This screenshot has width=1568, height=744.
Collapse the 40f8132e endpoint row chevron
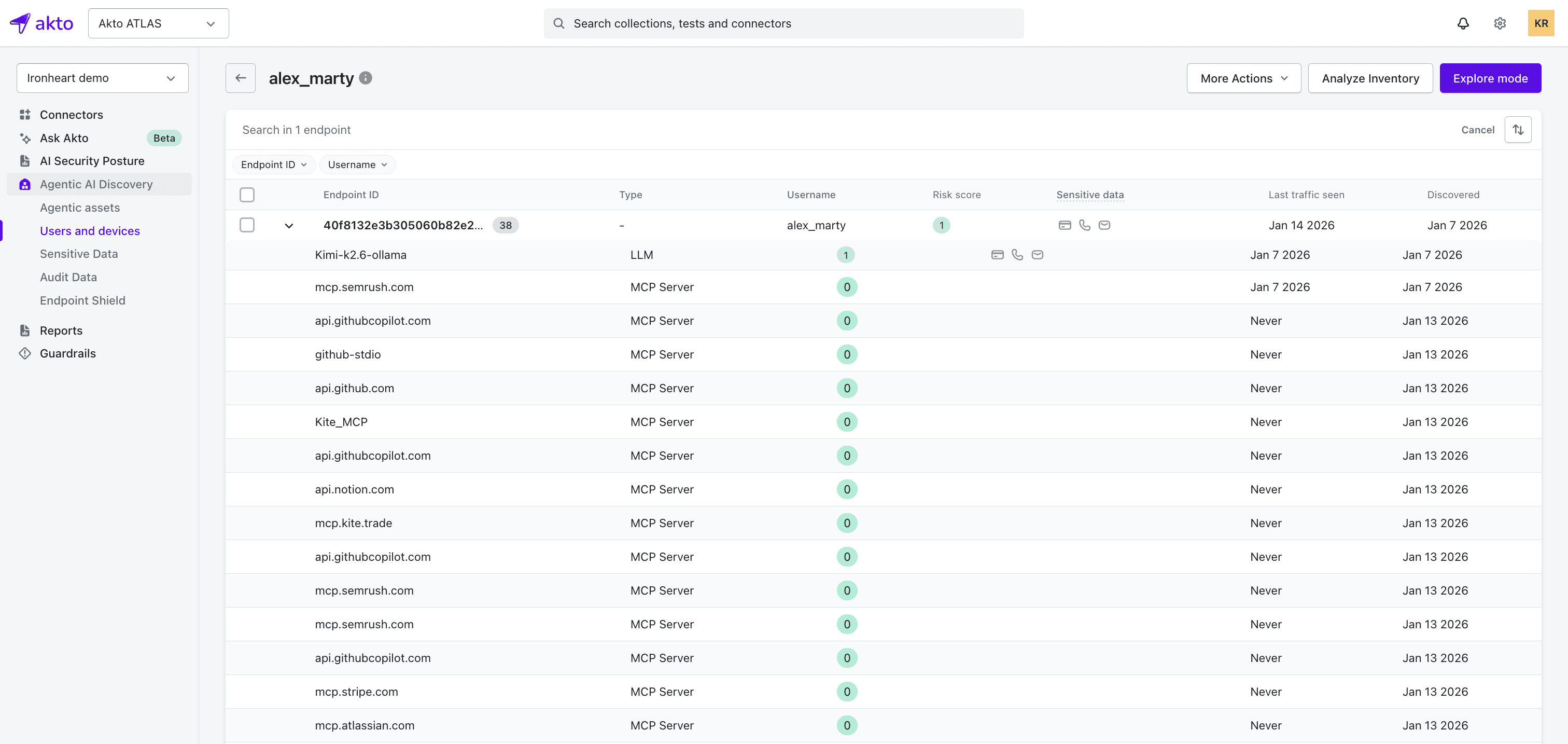click(x=289, y=226)
